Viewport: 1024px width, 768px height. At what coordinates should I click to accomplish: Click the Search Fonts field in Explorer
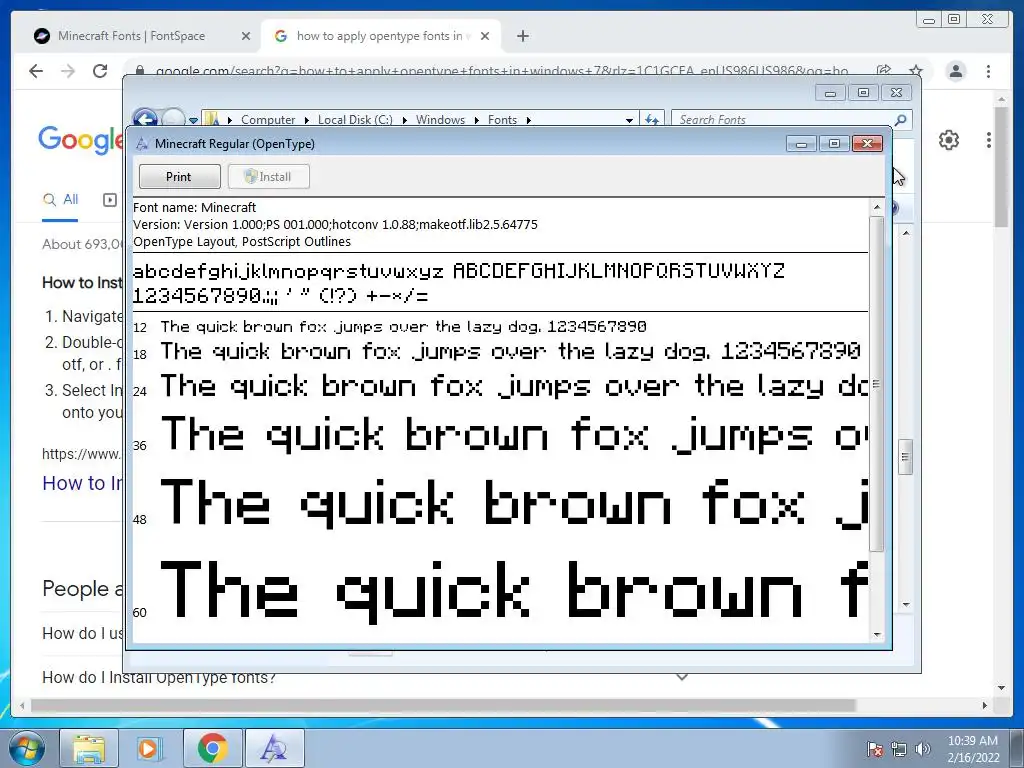pyautogui.click(x=782, y=120)
